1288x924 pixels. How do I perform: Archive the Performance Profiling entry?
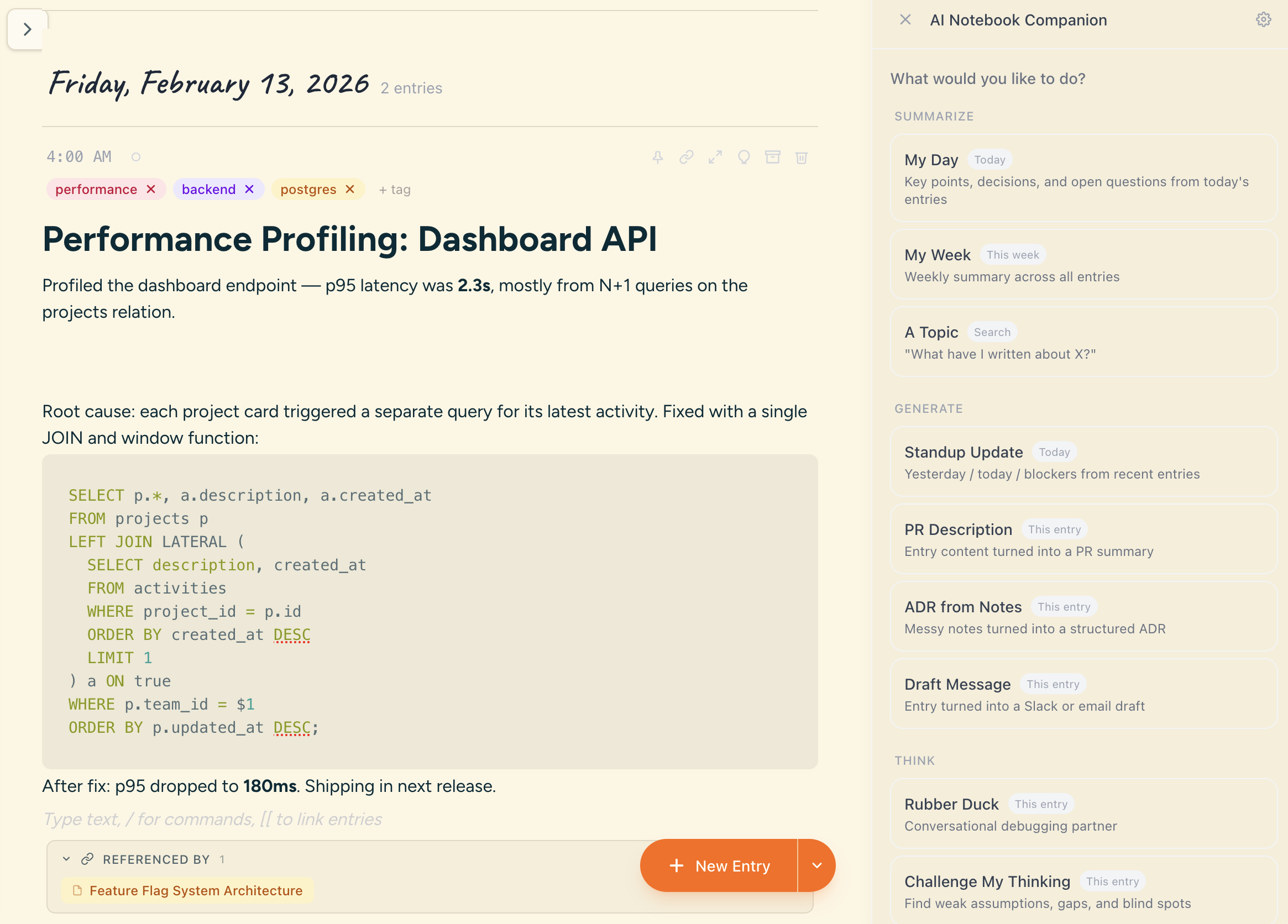[x=773, y=157]
